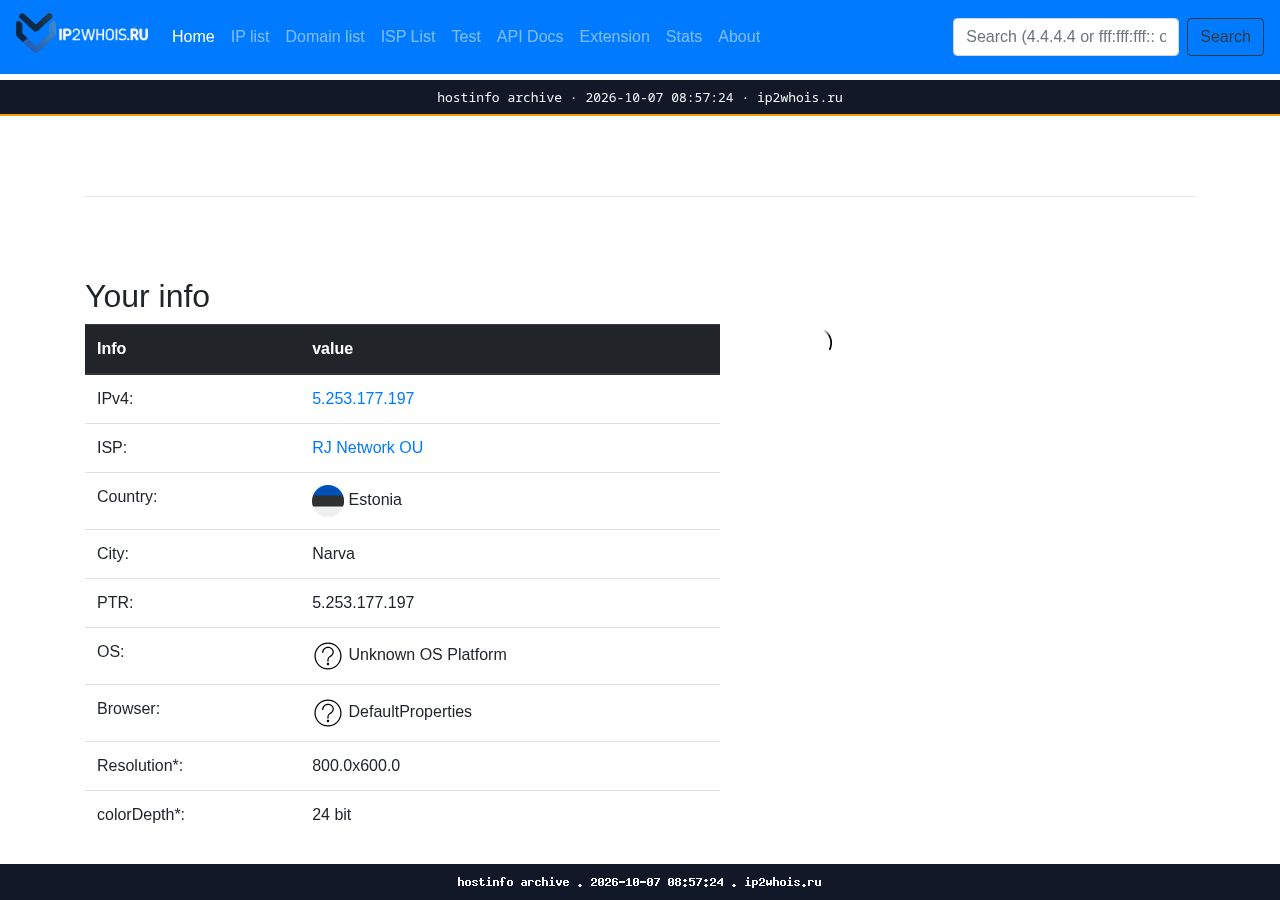Open the Stats page
Image resolution: width=1280 pixels, height=900 pixels.
point(684,37)
